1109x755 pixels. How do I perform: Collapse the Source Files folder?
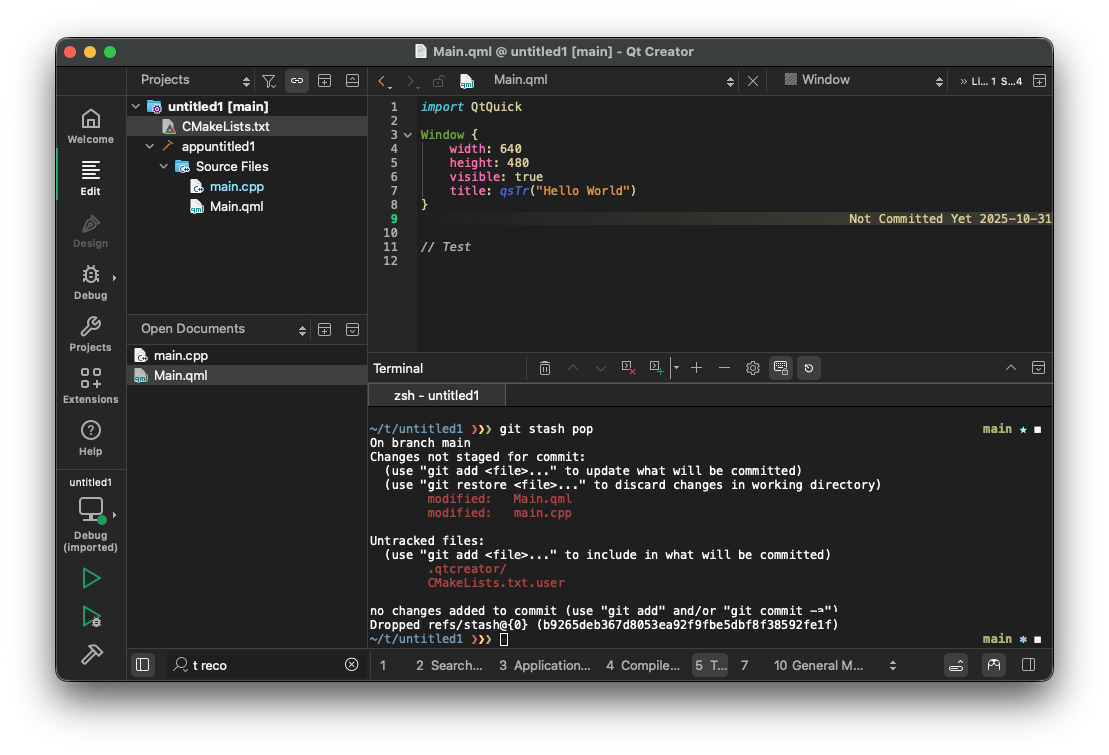click(165, 167)
